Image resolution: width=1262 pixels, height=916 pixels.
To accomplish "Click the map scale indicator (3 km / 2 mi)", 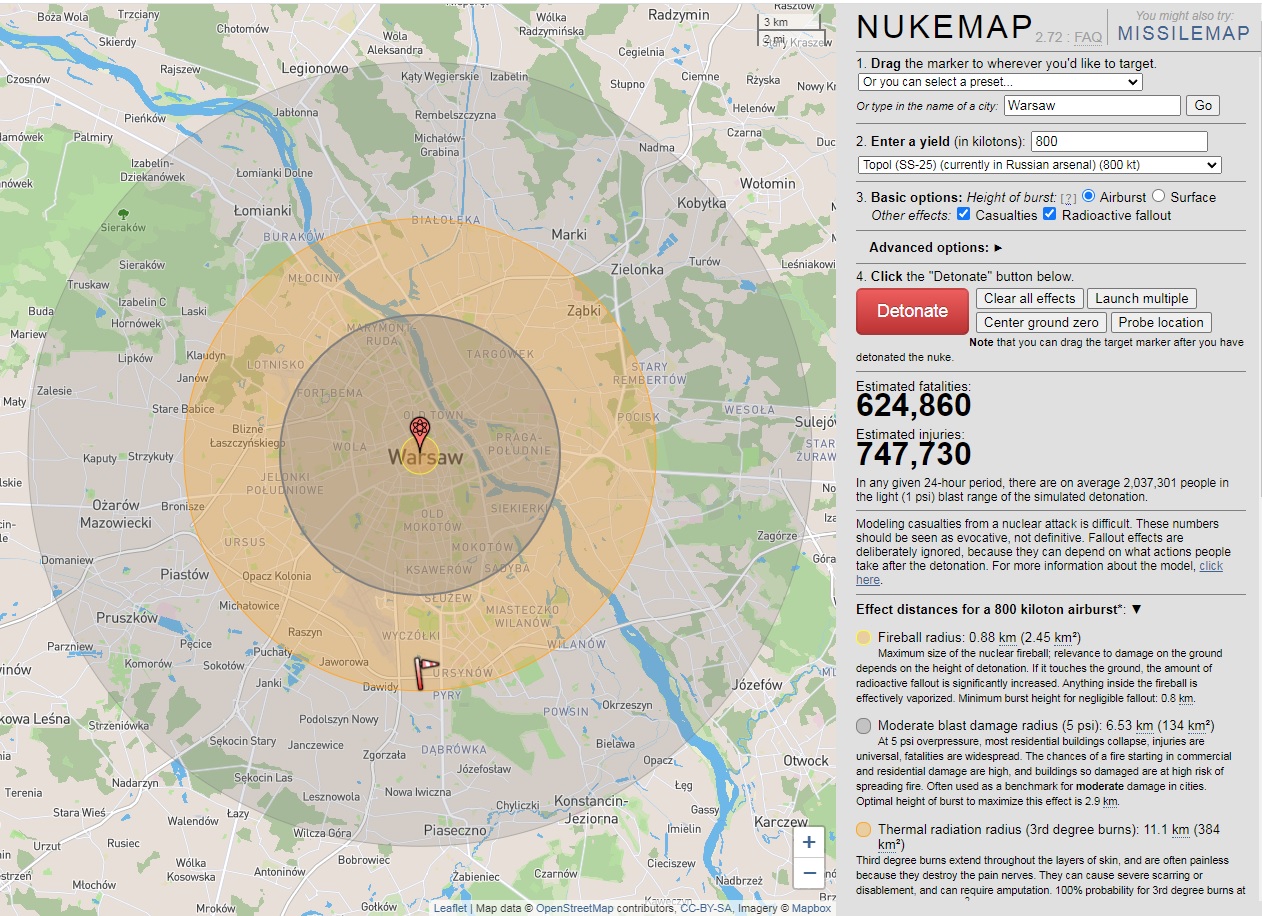I will coord(790,31).
